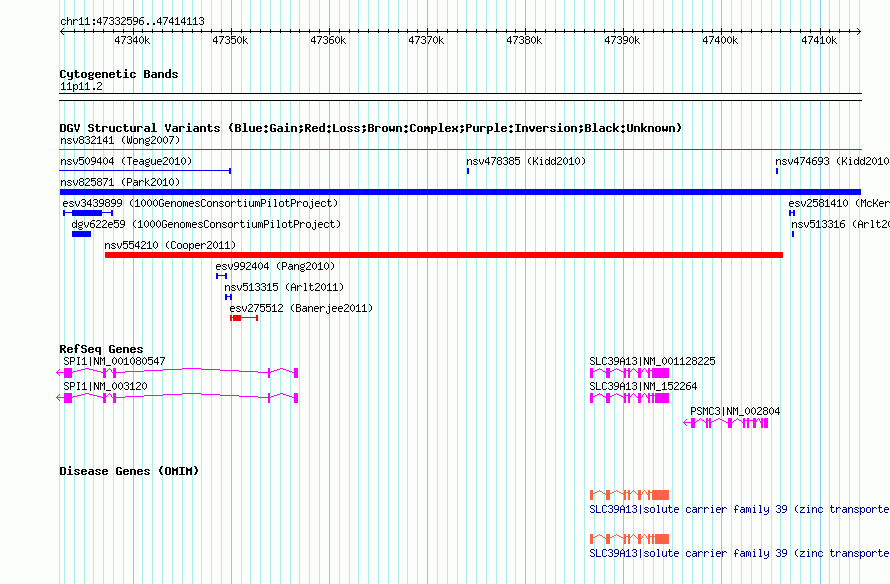Open the nsv478385 (Kidd2010) variant label

click(526, 161)
